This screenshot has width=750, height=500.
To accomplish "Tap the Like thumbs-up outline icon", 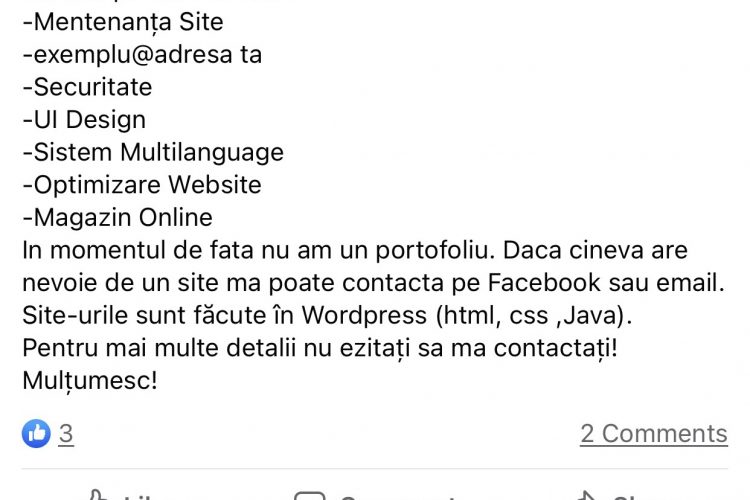I will coord(97,495).
